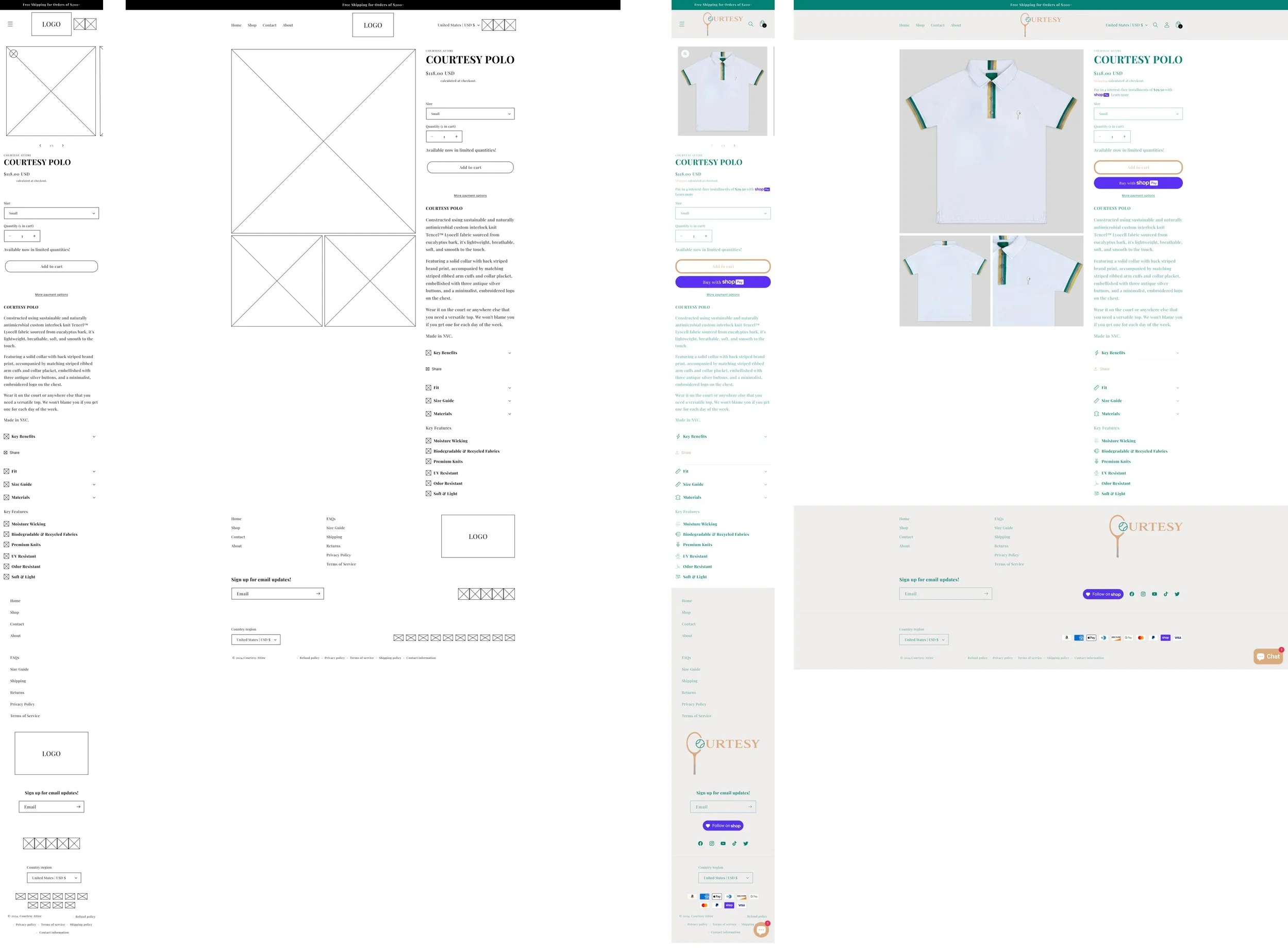Open United States USD selector in colored desktop header

(1126, 25)
